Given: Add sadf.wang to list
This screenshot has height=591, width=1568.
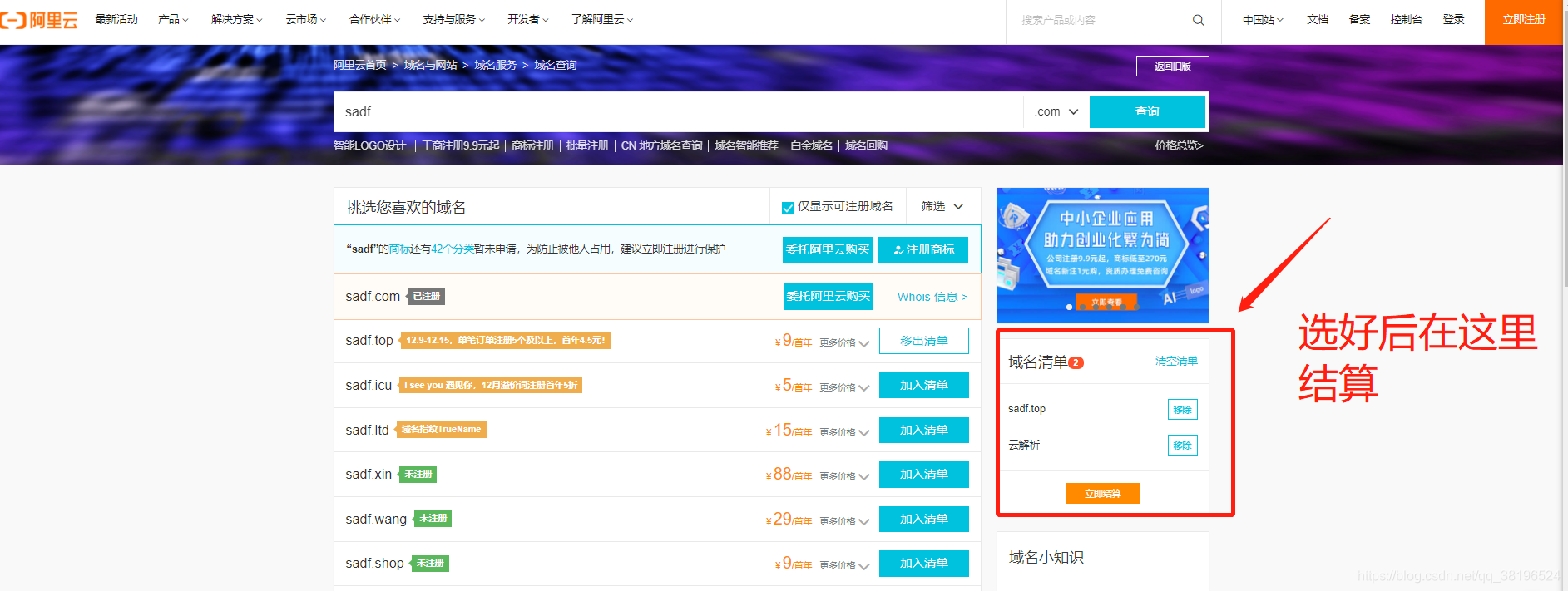Looking at the screenshot, I should [x=924, y=519].
